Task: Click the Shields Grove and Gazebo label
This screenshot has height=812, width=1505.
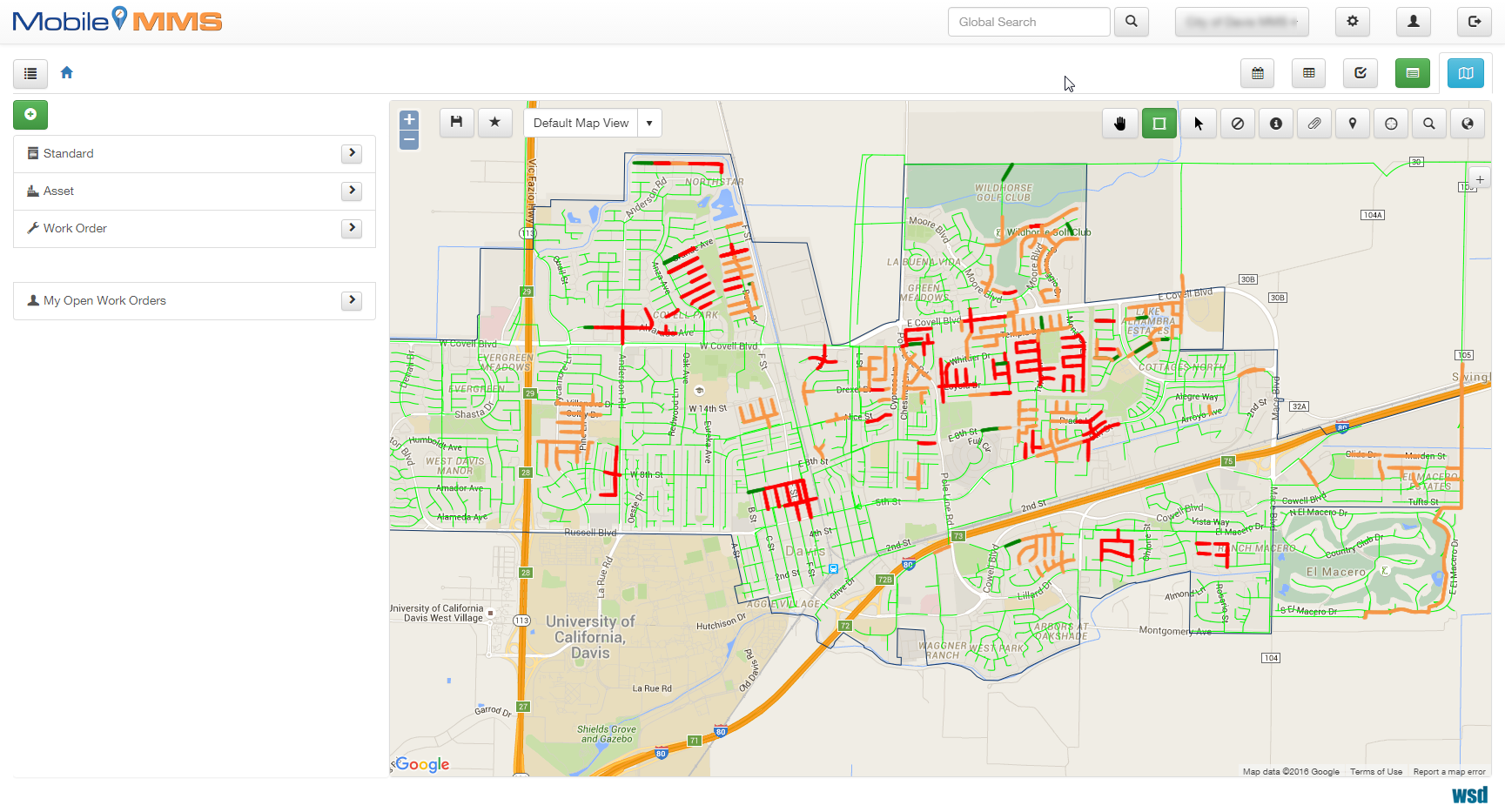Action: coord(606,735)
